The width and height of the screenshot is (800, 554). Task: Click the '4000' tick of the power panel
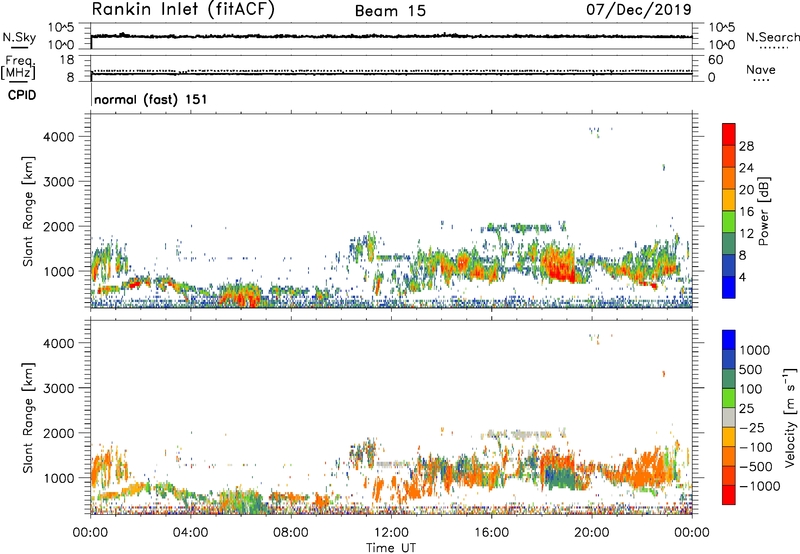click(x=59, y=137)
